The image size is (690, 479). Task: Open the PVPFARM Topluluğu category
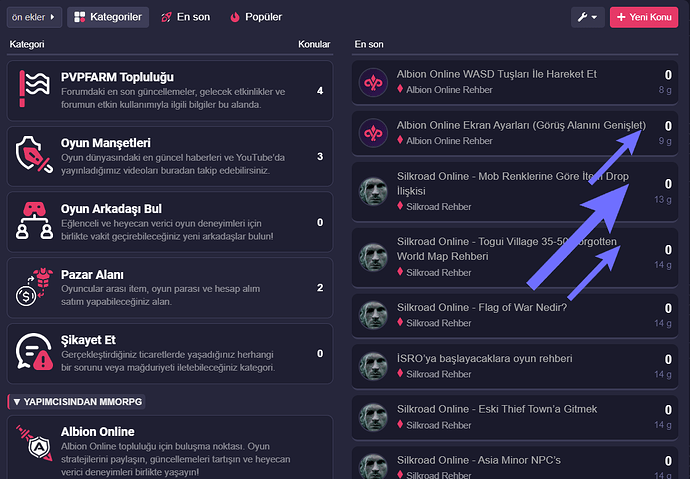point(117,77)
